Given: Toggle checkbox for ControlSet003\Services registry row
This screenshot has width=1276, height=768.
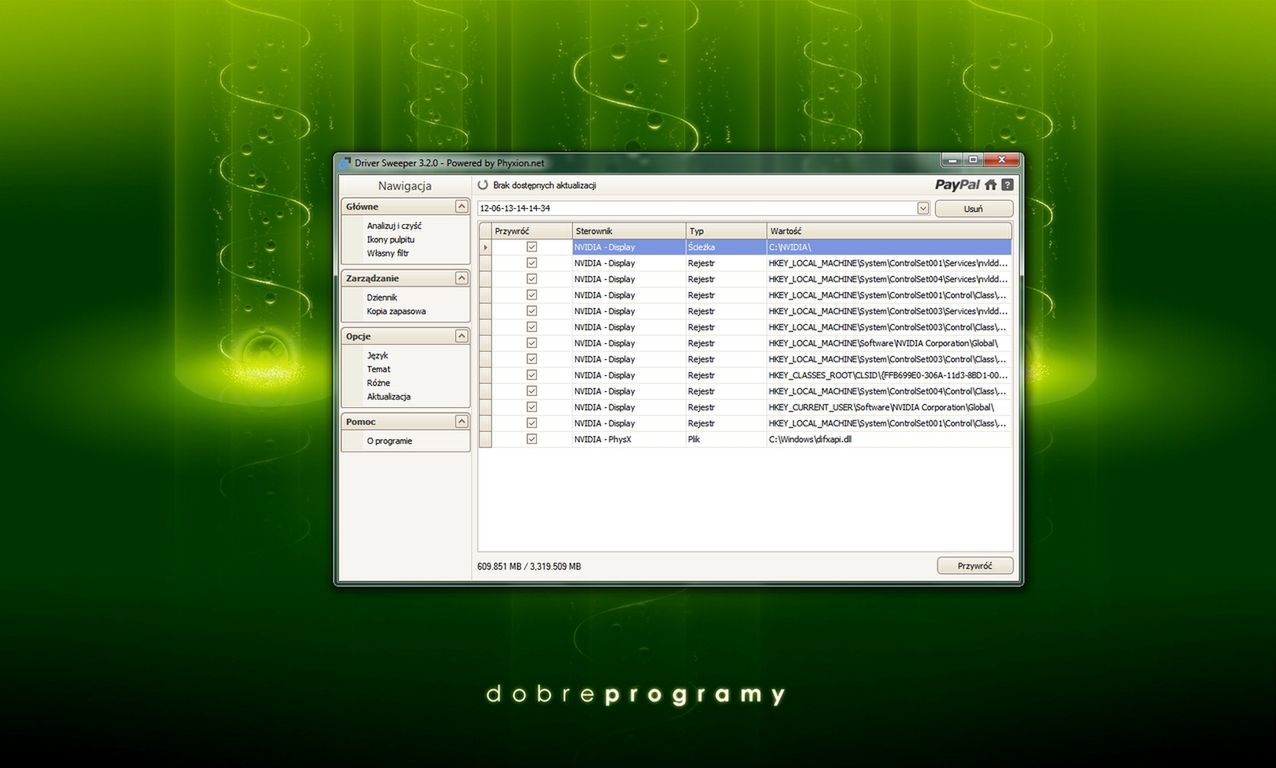Looking at the screenshot, I should point(532,311).
